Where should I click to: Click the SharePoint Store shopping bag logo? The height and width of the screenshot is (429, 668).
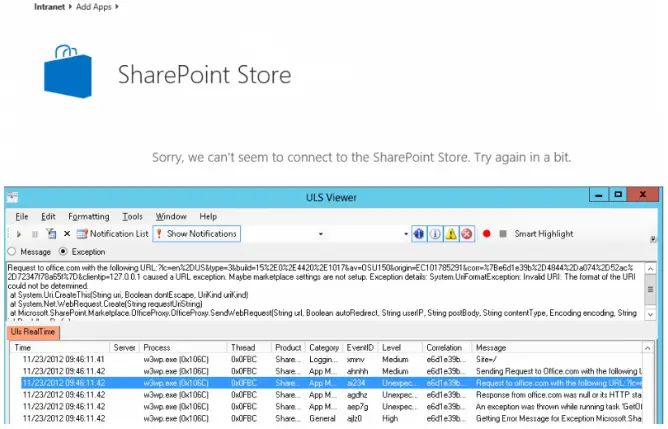coord(68,71)
